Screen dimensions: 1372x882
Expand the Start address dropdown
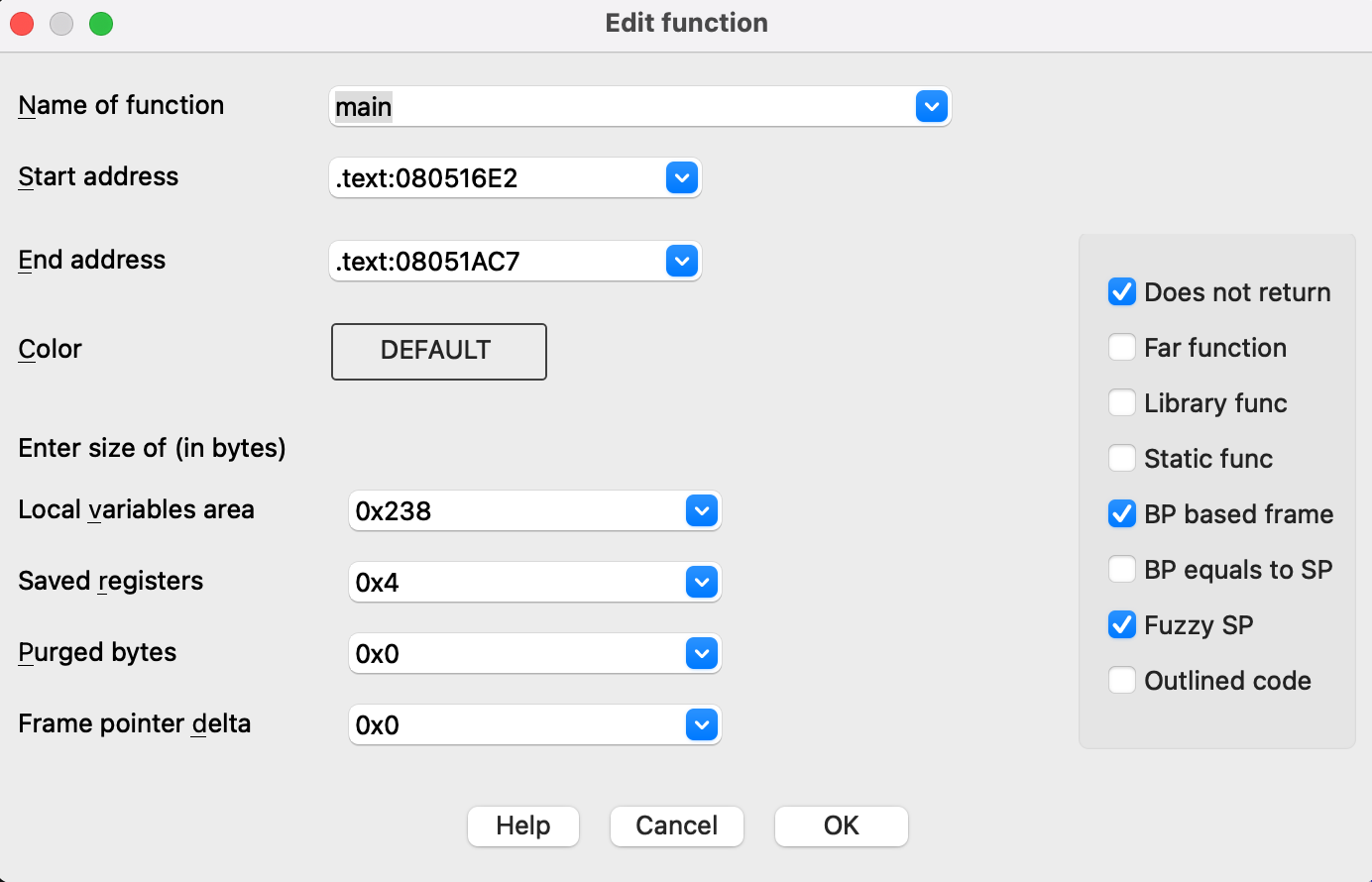click(x=681, y=178)
